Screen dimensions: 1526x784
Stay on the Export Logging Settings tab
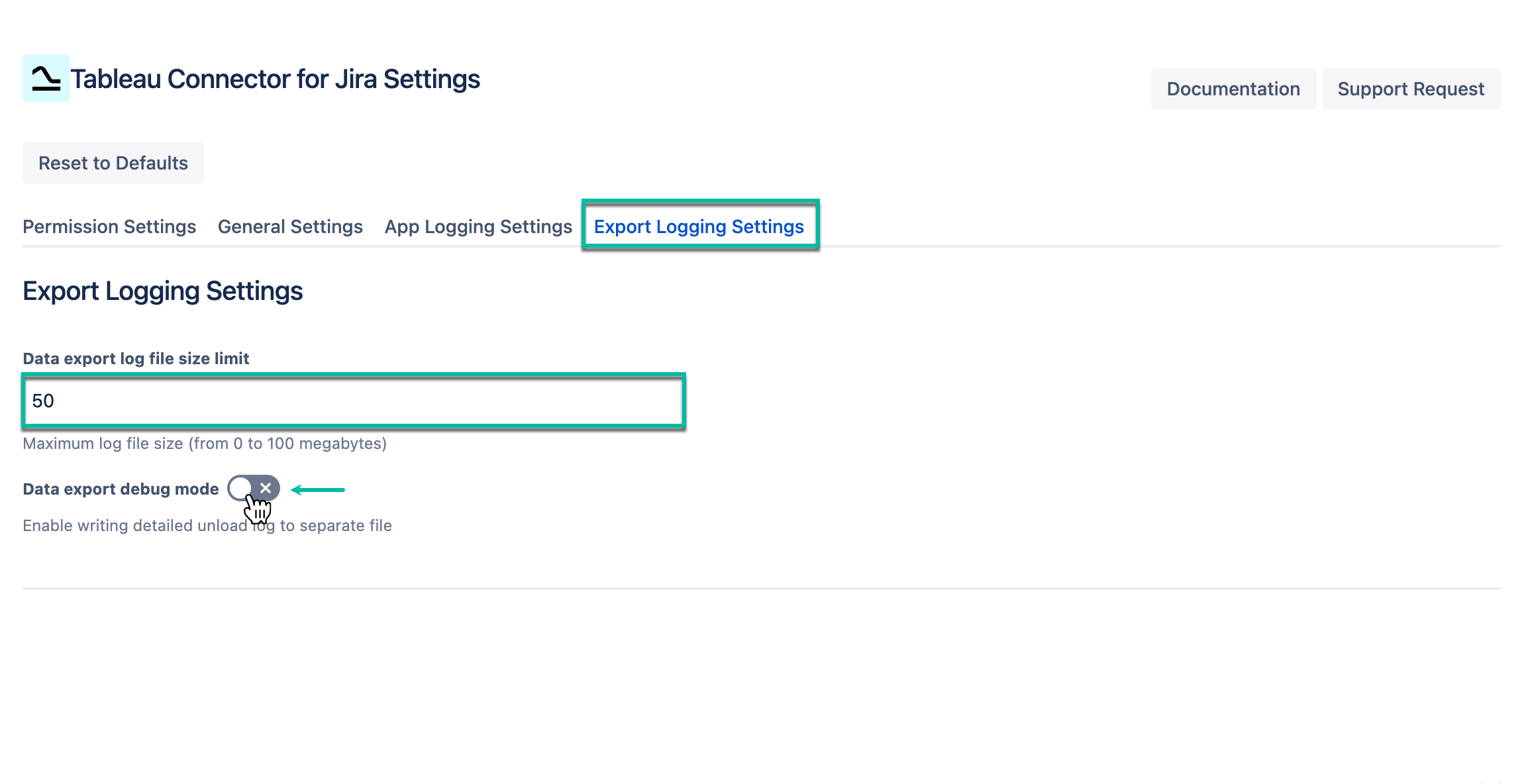point(699,226)
